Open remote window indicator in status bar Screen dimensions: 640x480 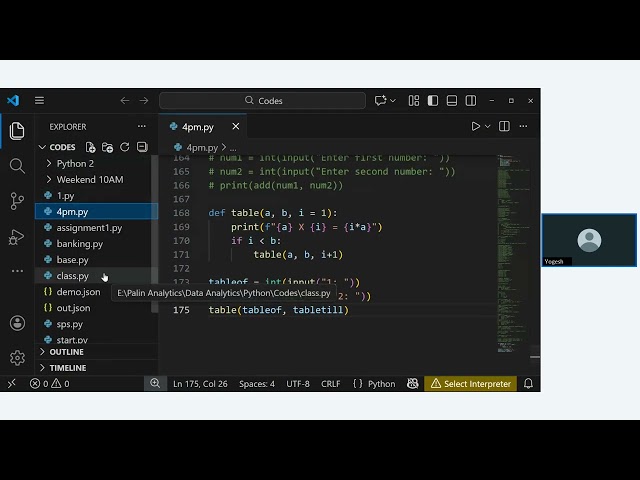pyautogui.click(x=11, y=384)
